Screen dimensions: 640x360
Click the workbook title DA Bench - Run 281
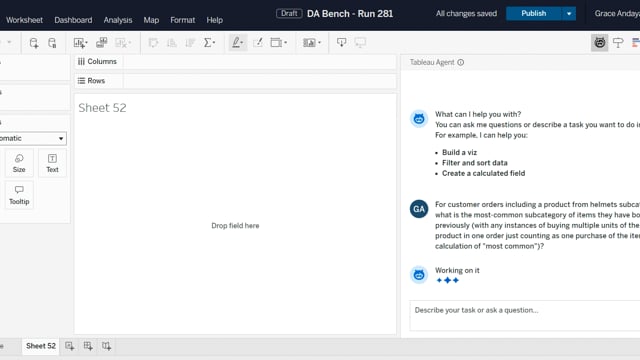(350, 13)
